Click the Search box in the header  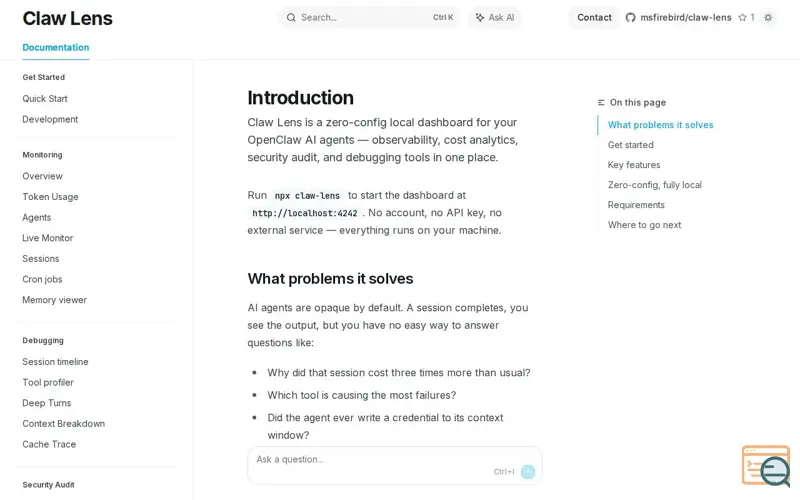pos(369,17)
